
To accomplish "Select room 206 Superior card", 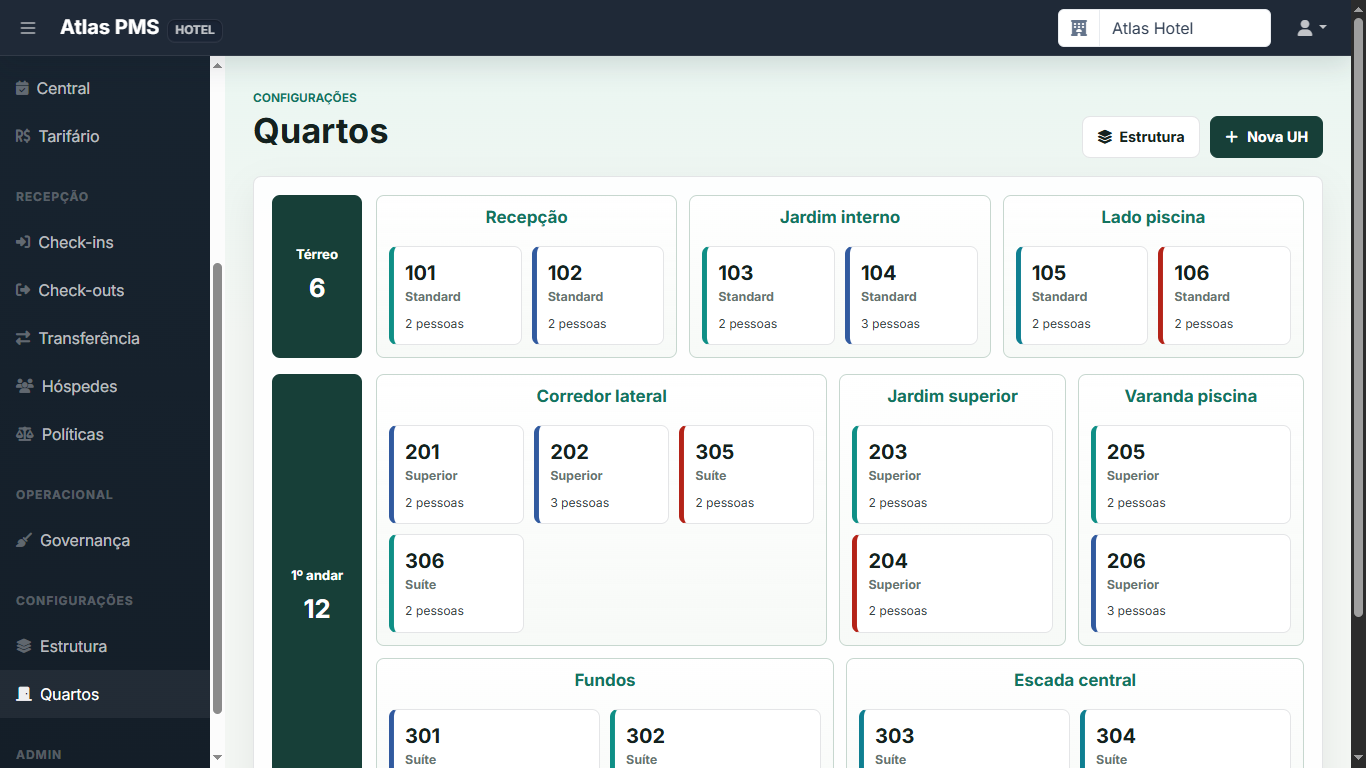I will point(1191,584).
